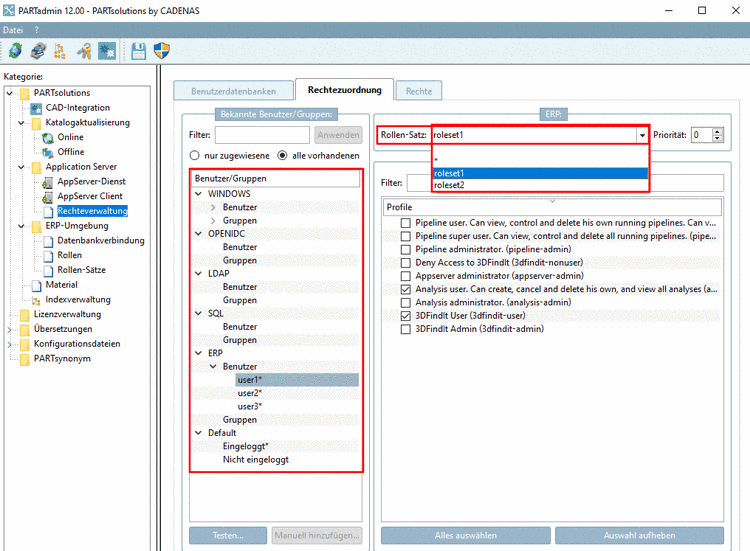Click the Offline update icon in the tree
The height and width of the screenshot is (551, 750).
click(x=48, y=153)
